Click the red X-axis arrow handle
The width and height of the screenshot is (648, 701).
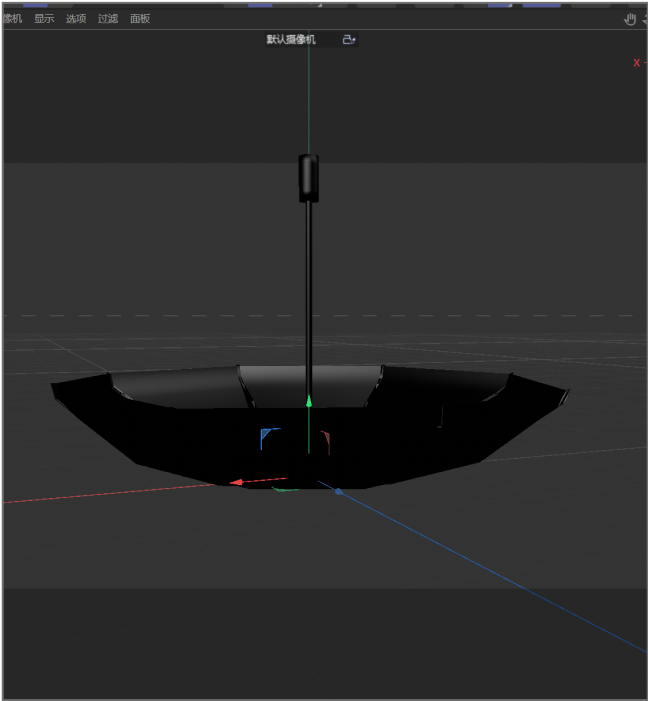236,482
